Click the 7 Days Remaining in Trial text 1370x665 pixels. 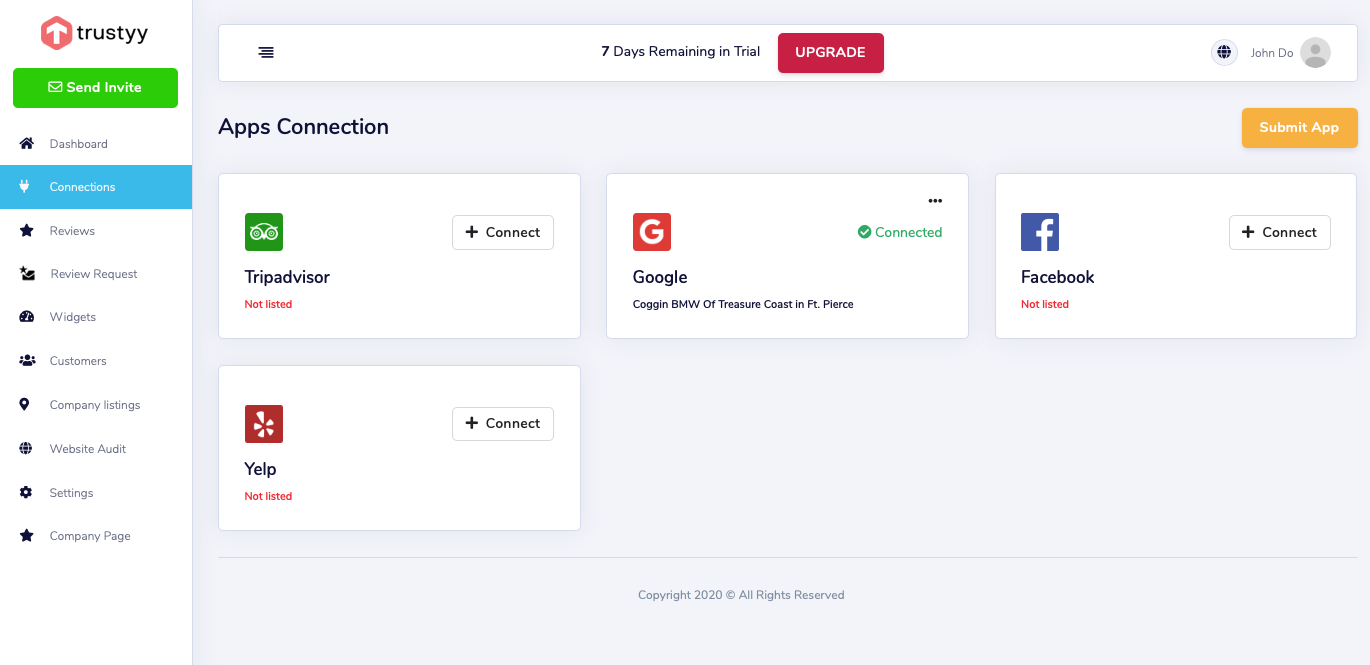[x=681, y=52]
